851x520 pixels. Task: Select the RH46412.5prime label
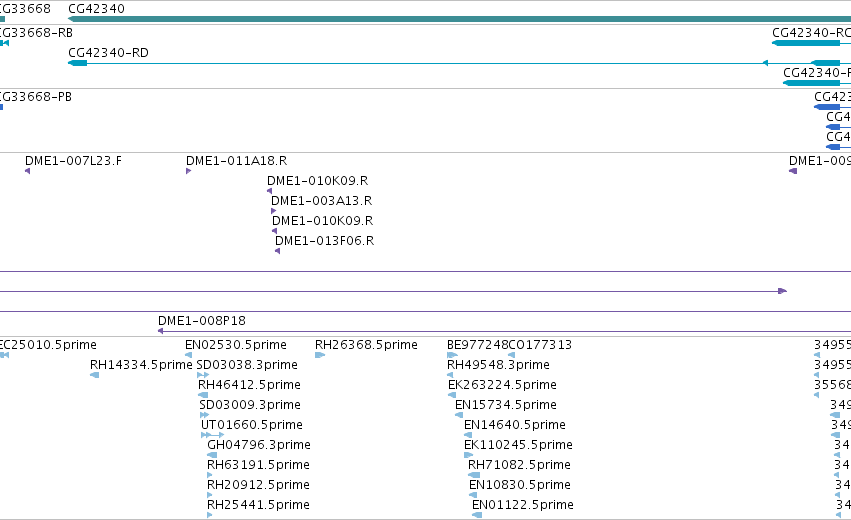point(249,385)
